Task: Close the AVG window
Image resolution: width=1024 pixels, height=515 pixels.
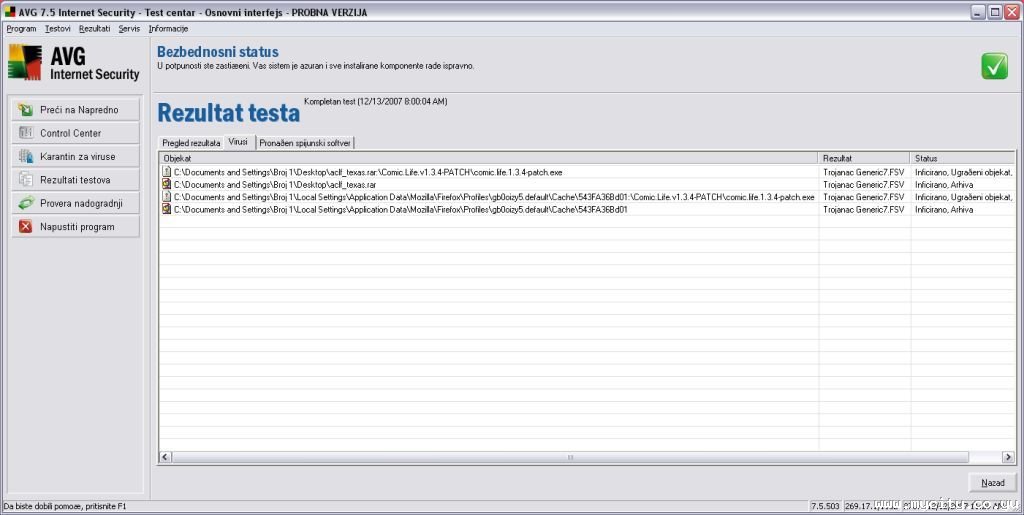Action: 1011,12
